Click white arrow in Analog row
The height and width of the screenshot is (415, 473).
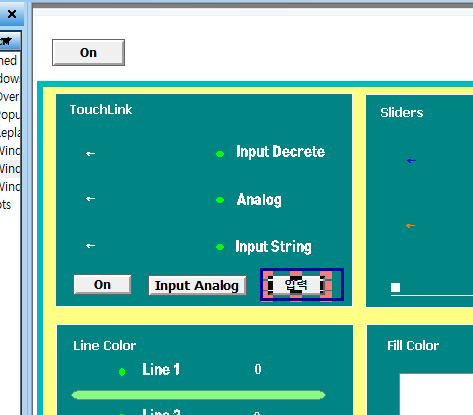[x=90, y=199]
